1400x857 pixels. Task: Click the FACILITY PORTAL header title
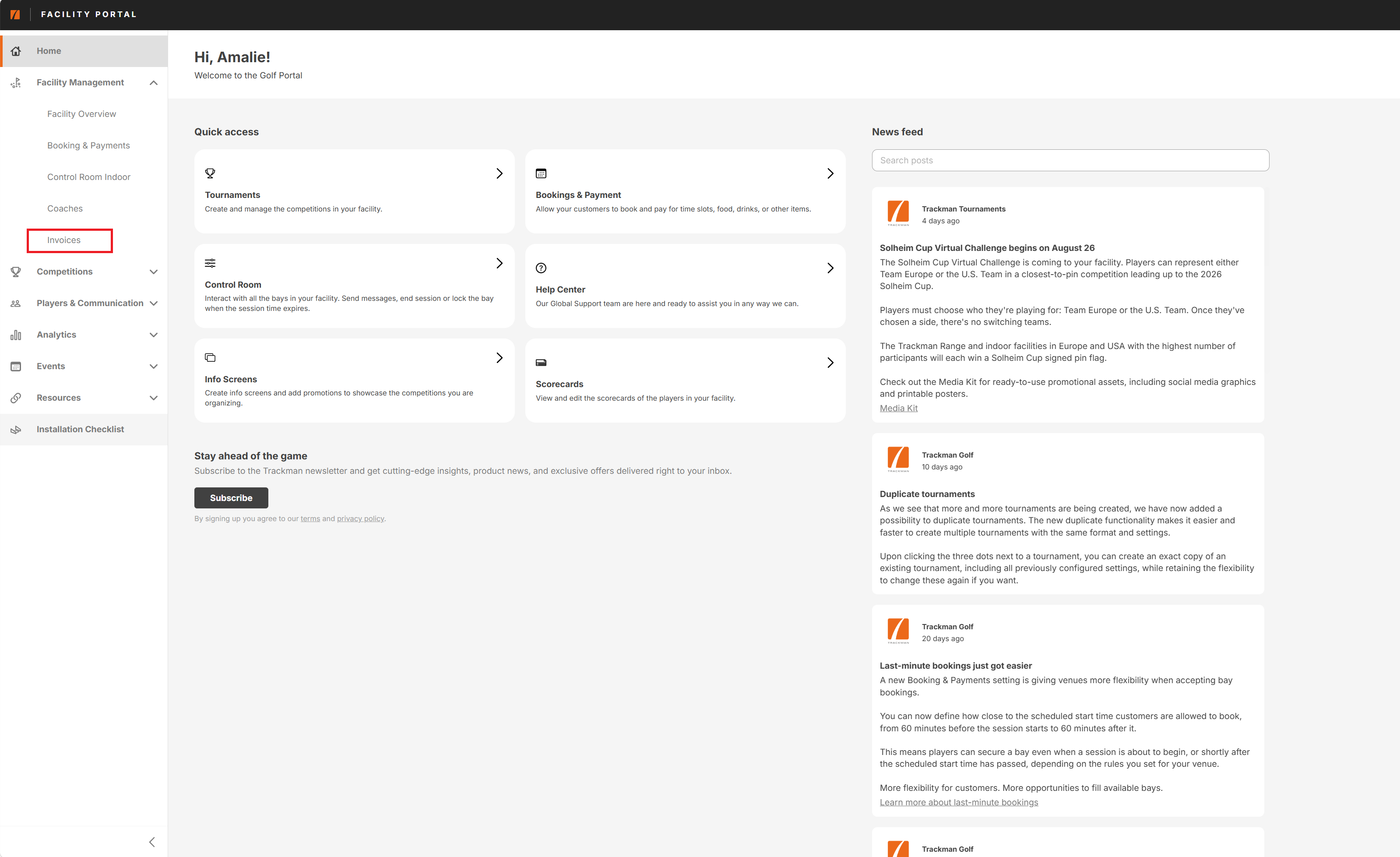tap(88, 14)
